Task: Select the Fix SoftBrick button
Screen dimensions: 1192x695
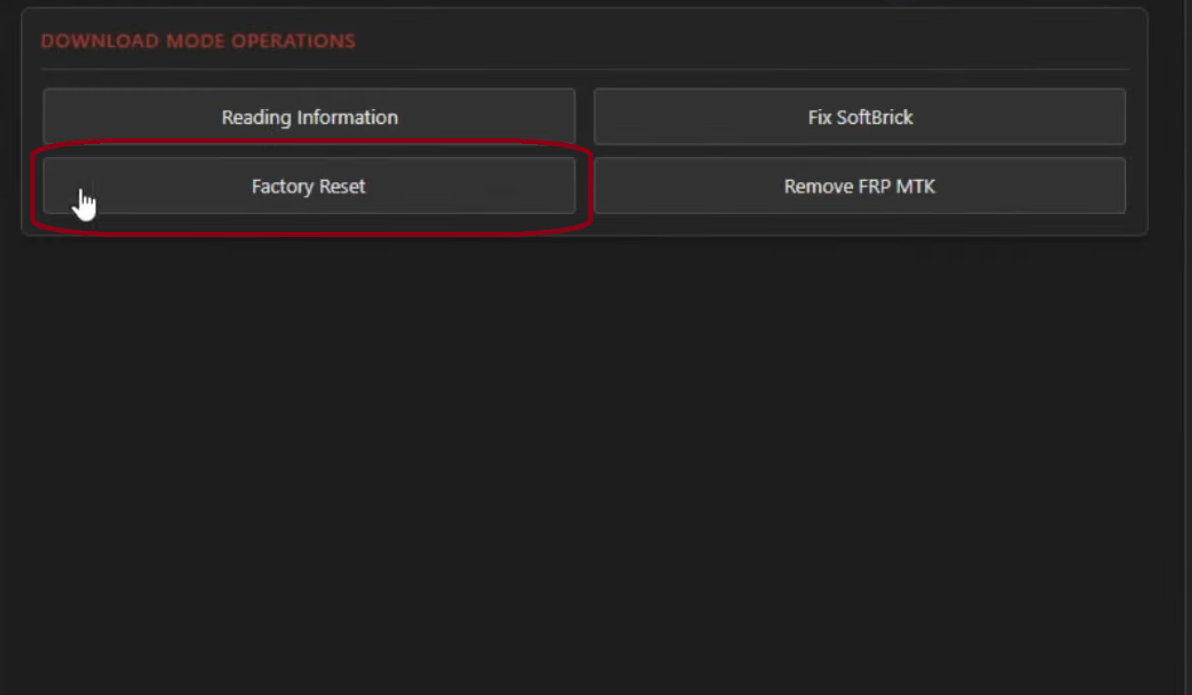Action: (x=859, y=117)
